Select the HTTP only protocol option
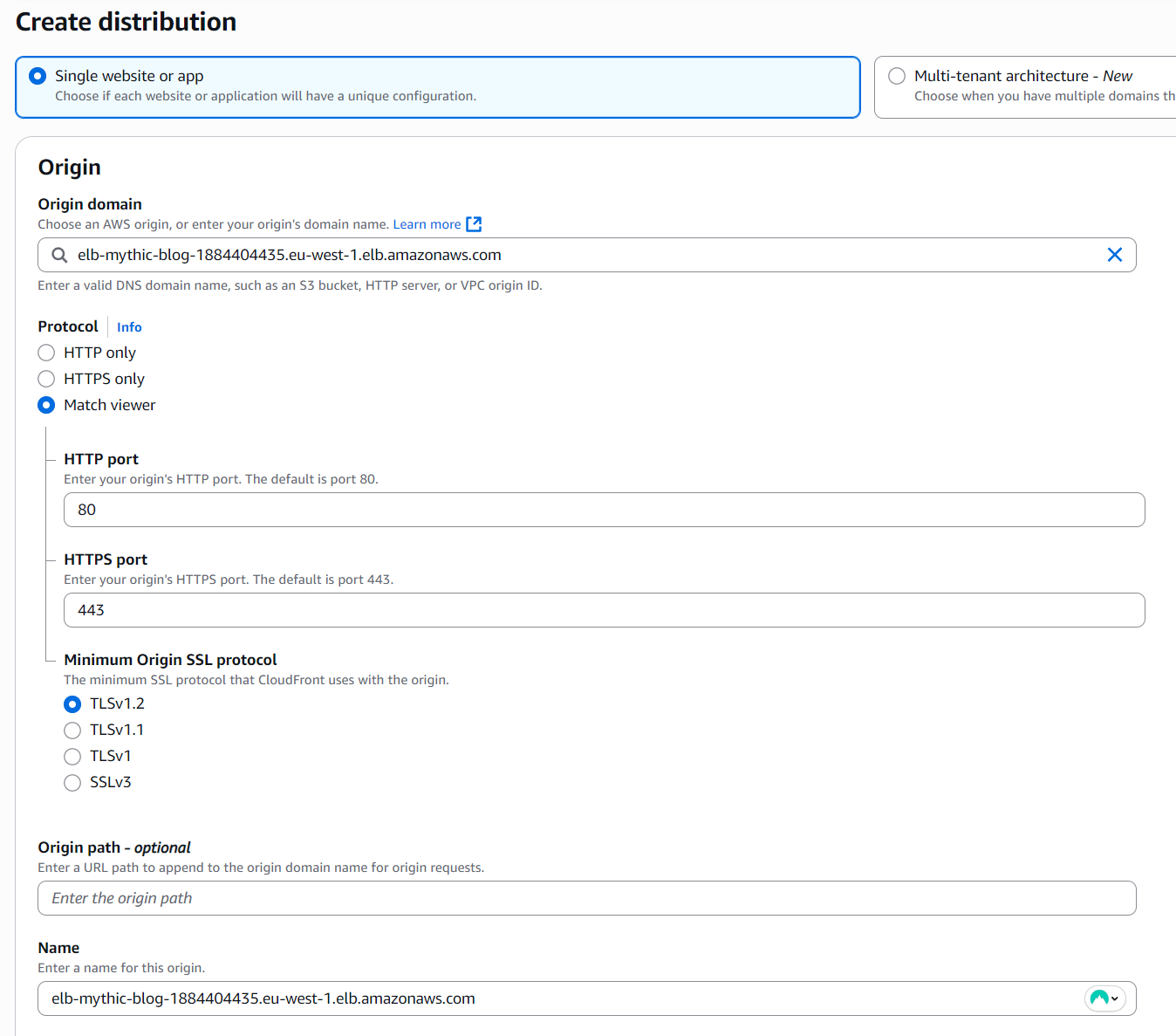Viewport: 1176px width, 1036px height. pos(47,353)
